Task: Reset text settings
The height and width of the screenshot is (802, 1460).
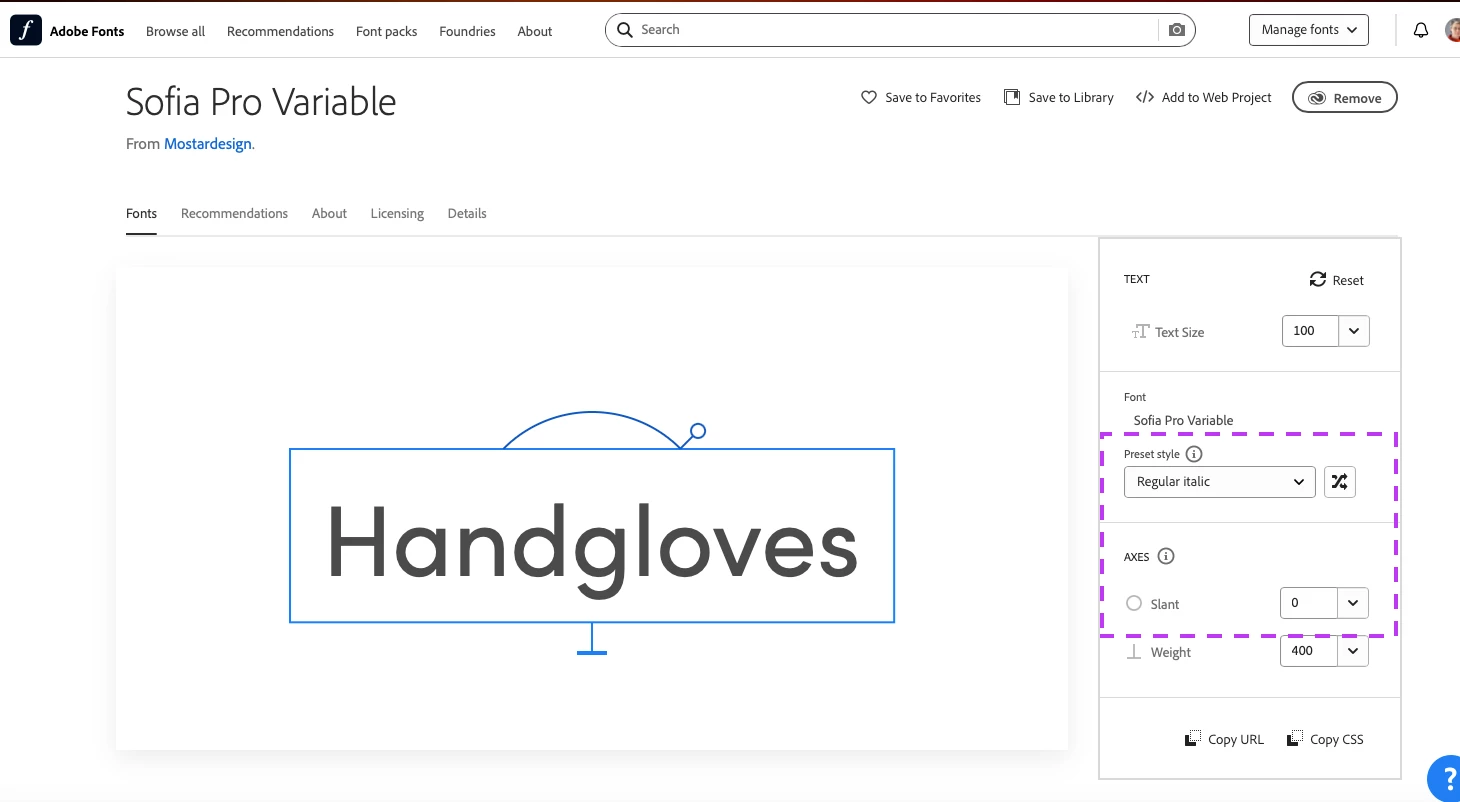Action: pos(1337,280)
